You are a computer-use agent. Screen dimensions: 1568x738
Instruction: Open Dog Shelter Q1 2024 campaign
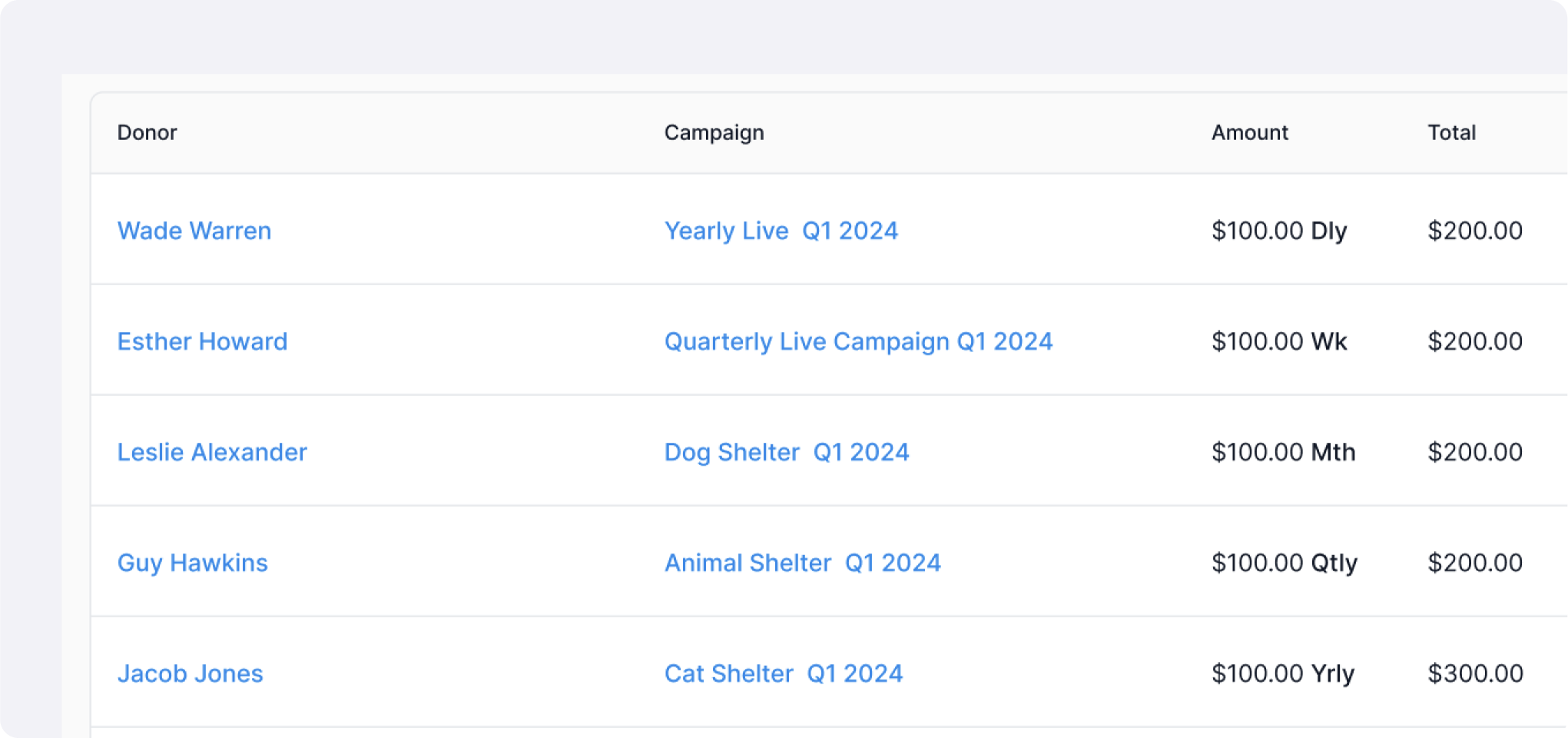tap(786, 452)
